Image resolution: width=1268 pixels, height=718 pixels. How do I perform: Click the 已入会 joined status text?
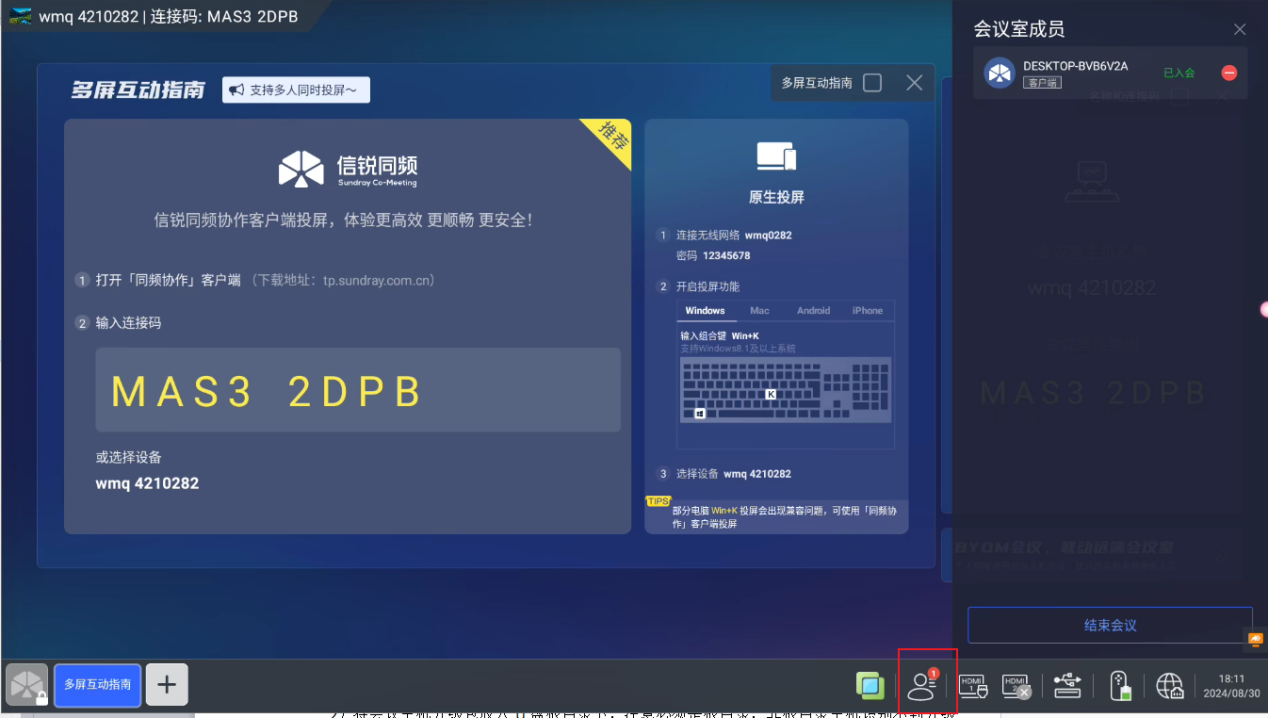pyautogui.click(x=1179, y=73)
